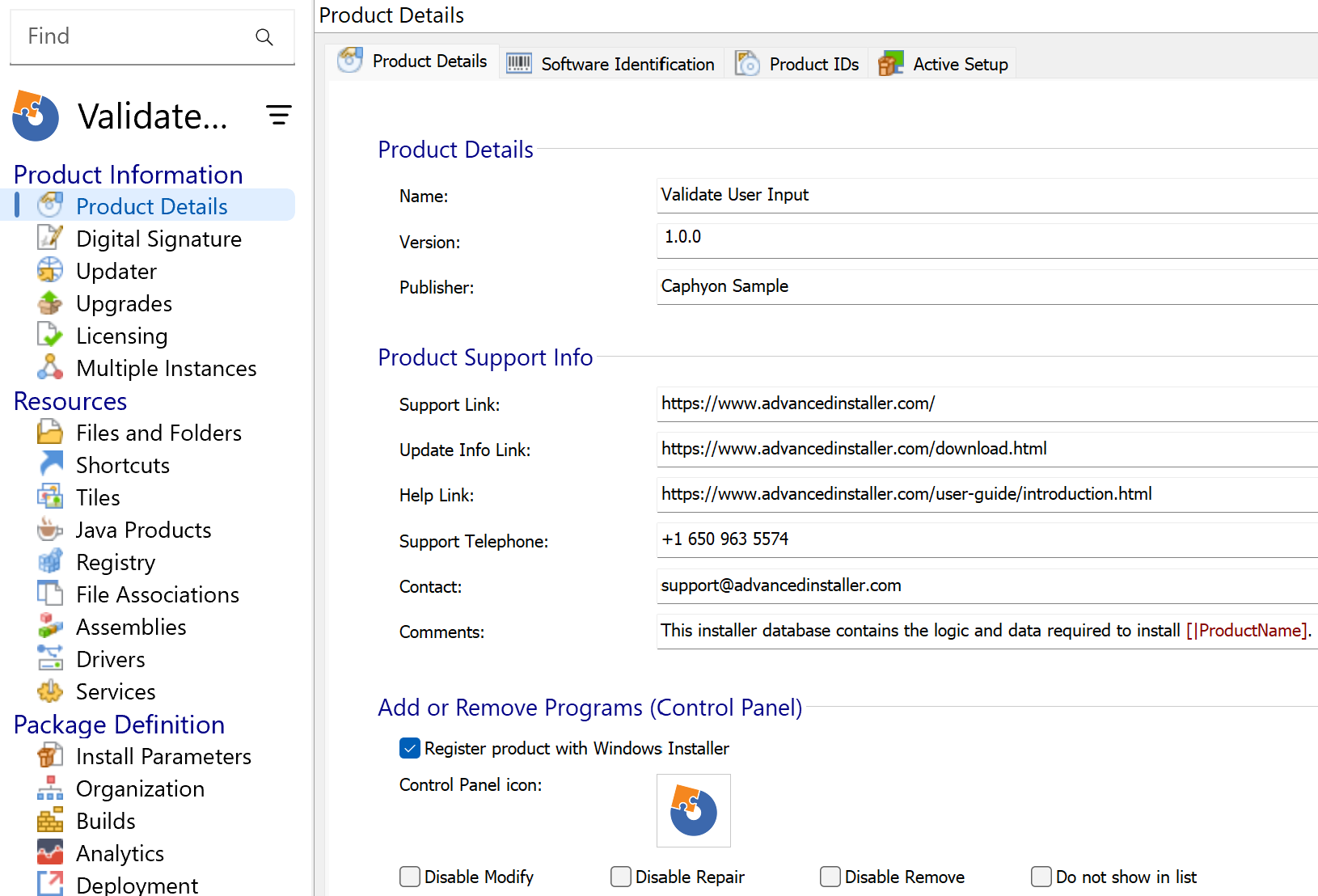This screenshot has height=896, width=1318.
Task: Open the Updater page
Action: pyautogui.click(x=116, y=271)
